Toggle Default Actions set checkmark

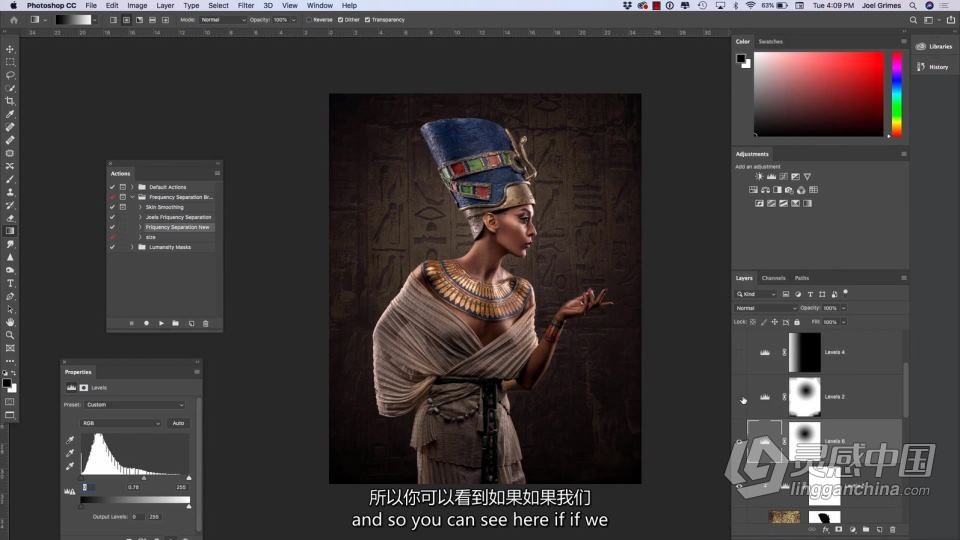tap(112, 187)
